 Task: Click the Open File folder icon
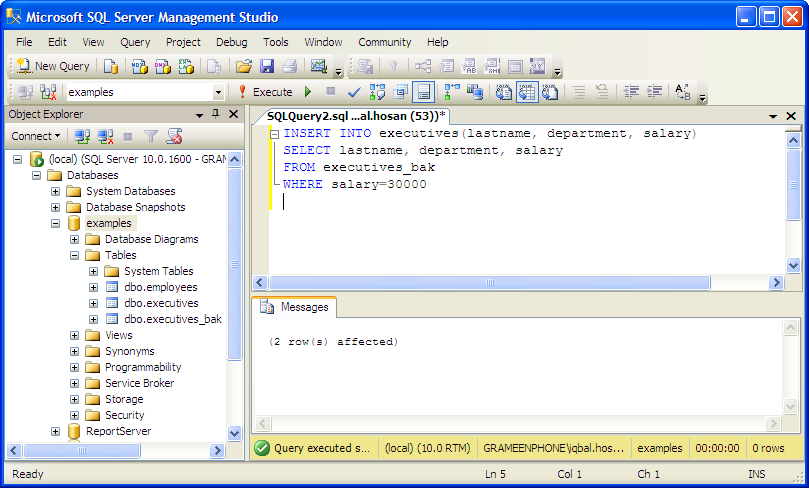pyautogui.click(x=244, y=66)
